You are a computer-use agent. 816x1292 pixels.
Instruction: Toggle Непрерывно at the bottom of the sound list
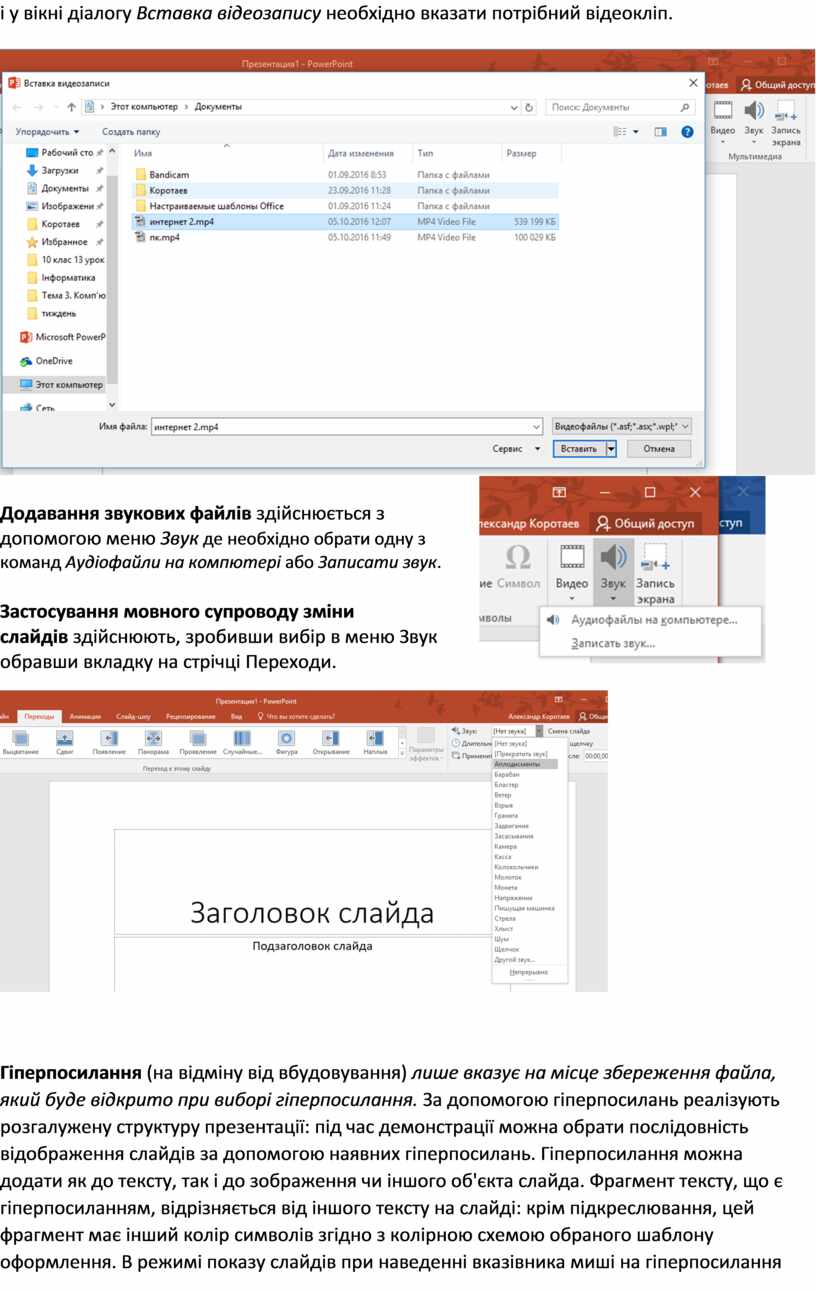pyautogui.click(x=528, y=972)
